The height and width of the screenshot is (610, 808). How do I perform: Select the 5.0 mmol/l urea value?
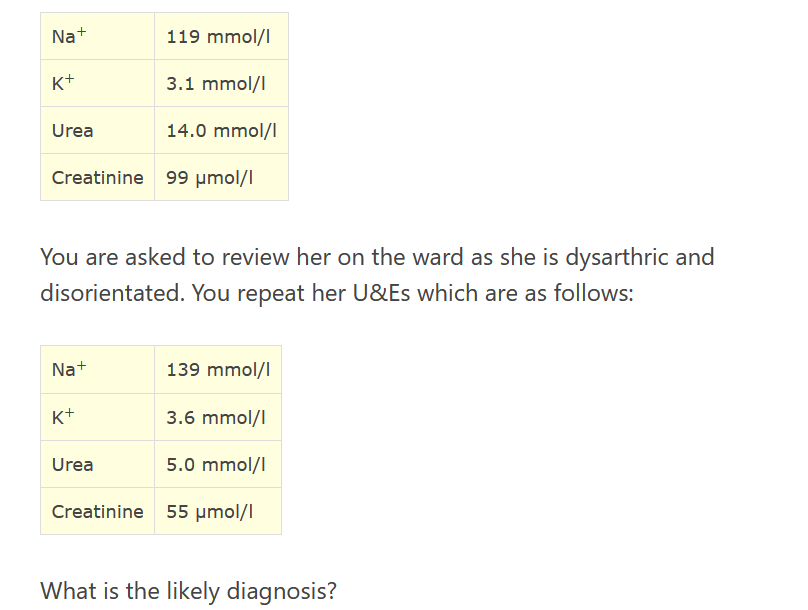point(215,465)
